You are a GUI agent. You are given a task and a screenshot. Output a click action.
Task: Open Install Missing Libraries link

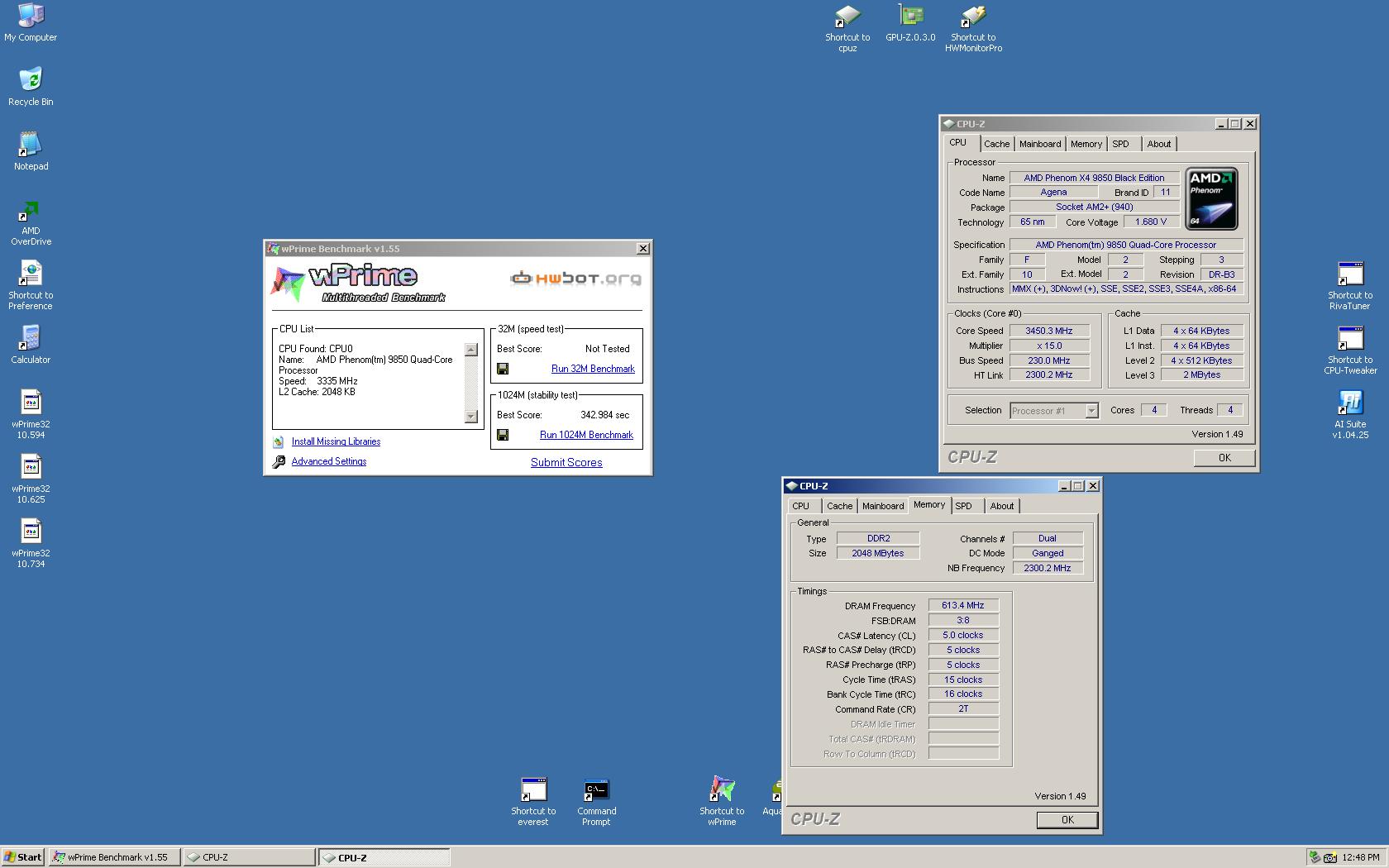[336, 441]
